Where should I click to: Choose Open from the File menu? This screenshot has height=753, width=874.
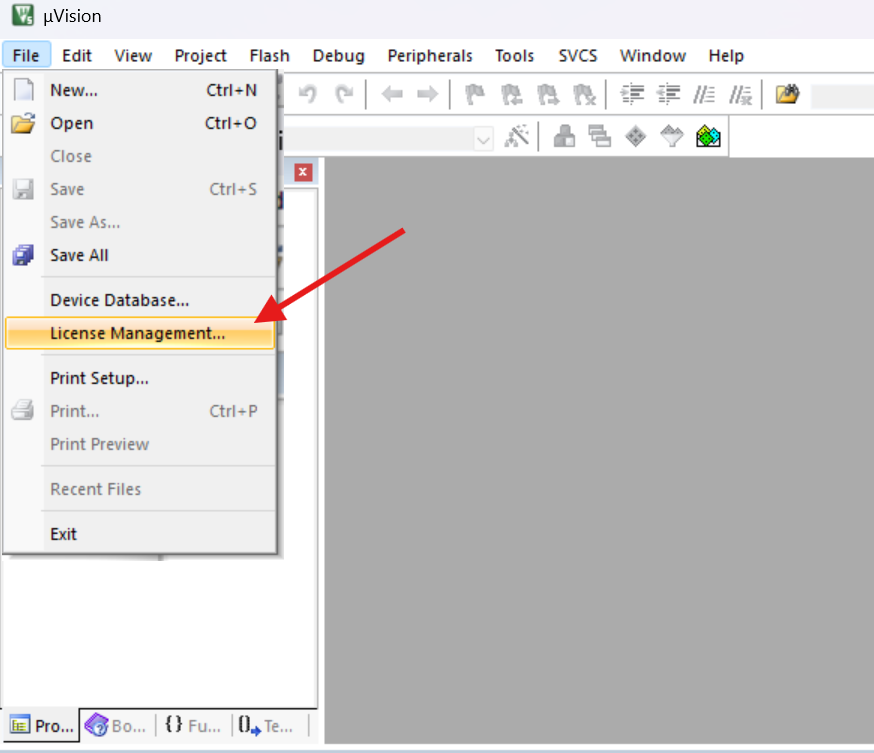(140, 123)
